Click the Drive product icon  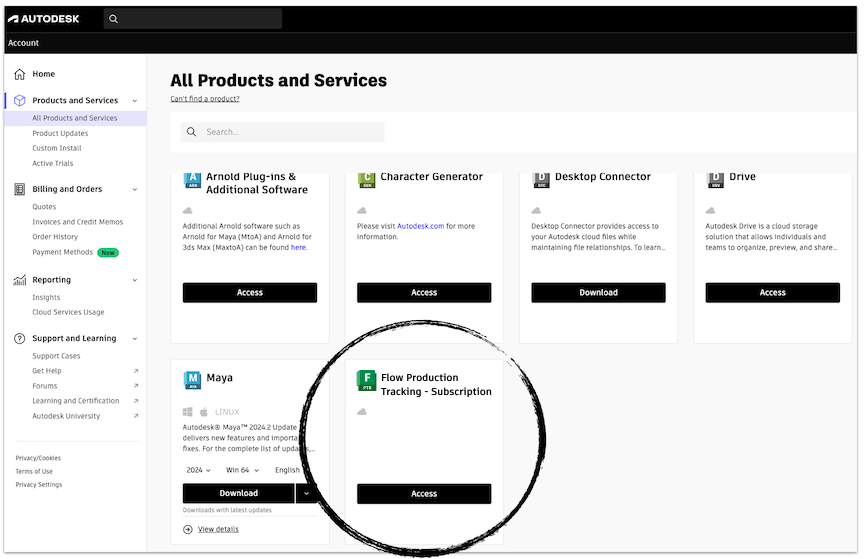[x=715, y=180]
